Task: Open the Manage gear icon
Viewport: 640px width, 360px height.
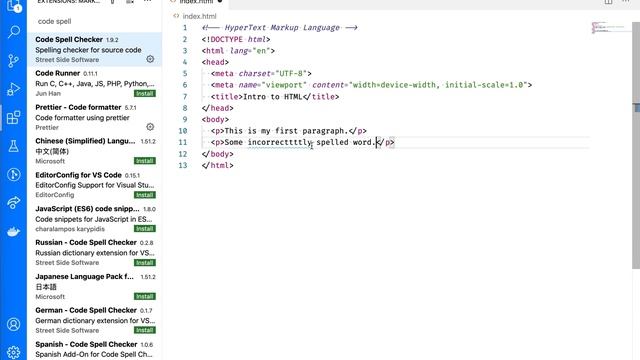Action: [13, 352]
